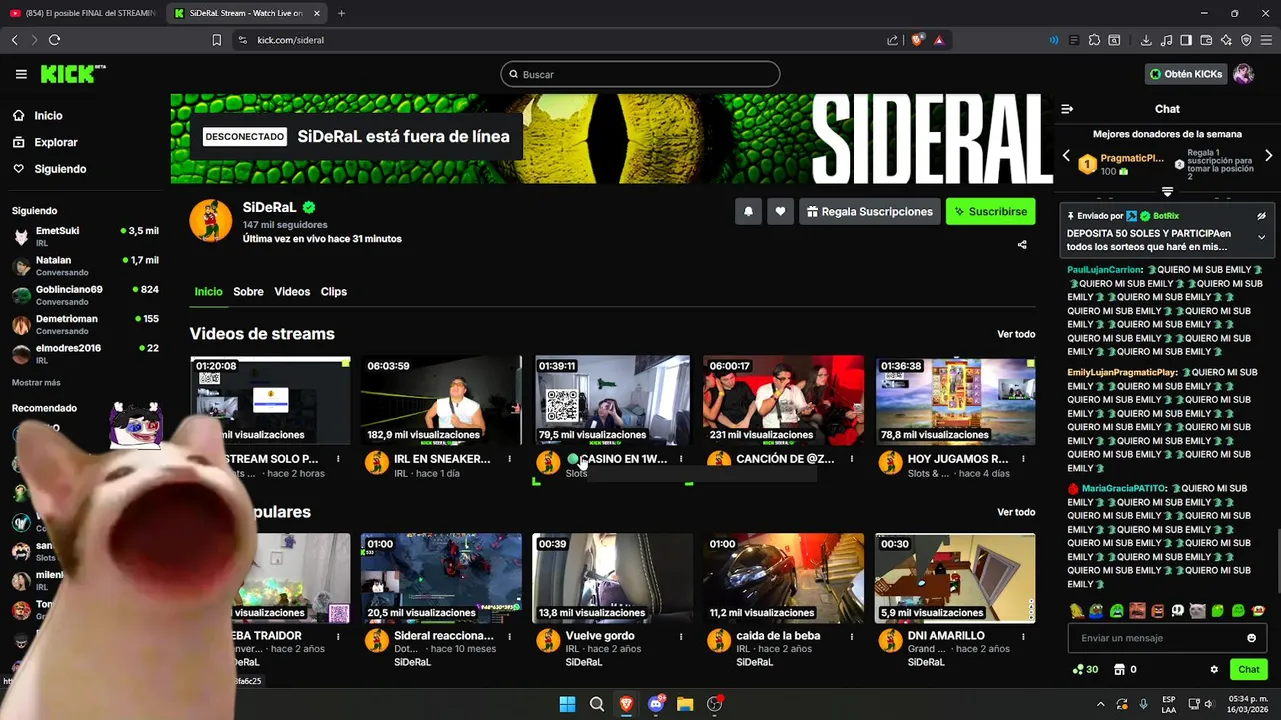
Task: Open File Explorer from taskbar
Action: (685, 704)
